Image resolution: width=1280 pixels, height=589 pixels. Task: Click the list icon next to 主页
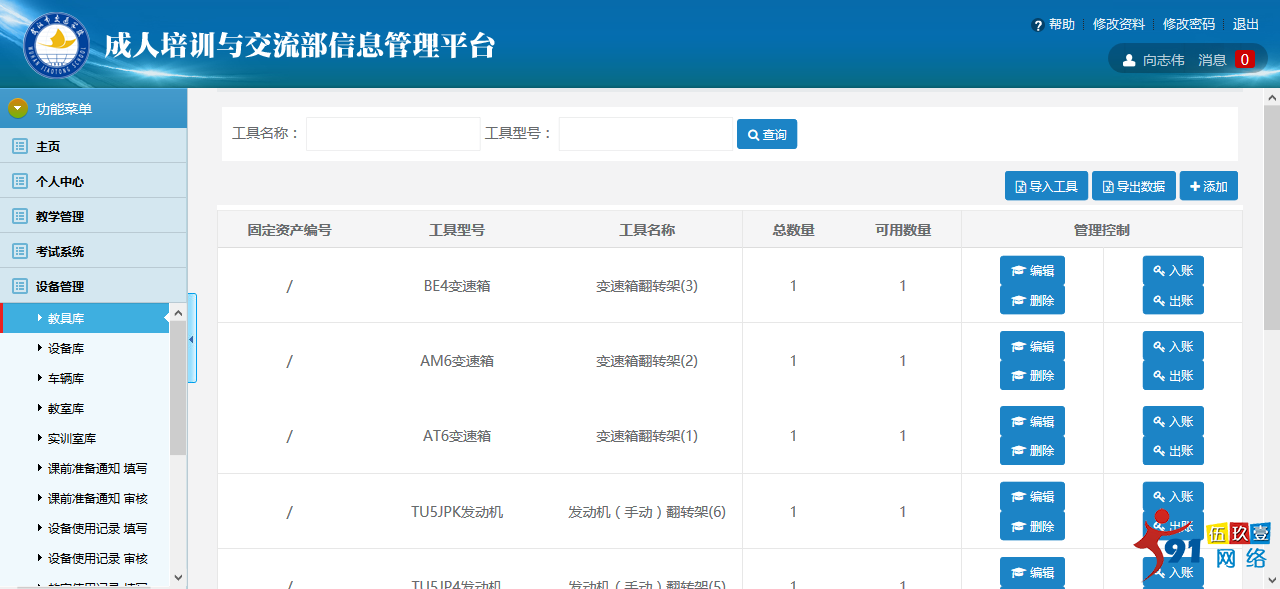coord(19,146)
